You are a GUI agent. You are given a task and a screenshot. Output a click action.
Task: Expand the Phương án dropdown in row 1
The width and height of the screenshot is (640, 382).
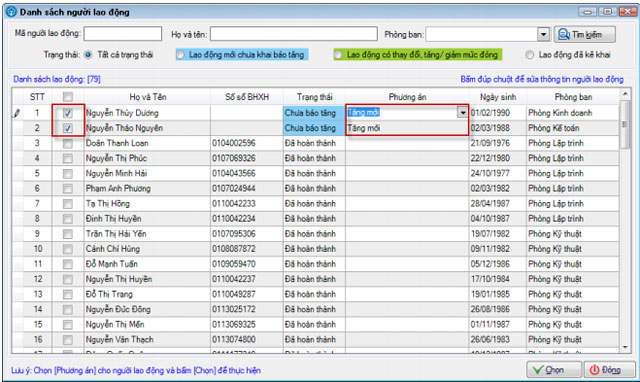(x=462, y=113)
